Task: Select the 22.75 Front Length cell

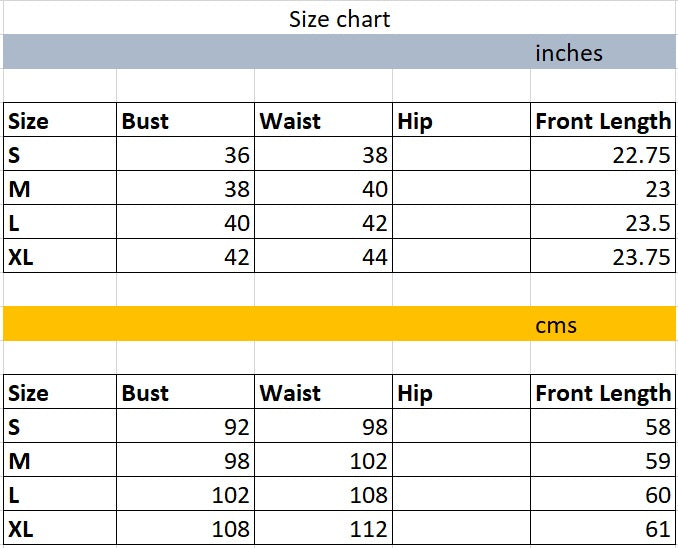Action: pos(602,155)
